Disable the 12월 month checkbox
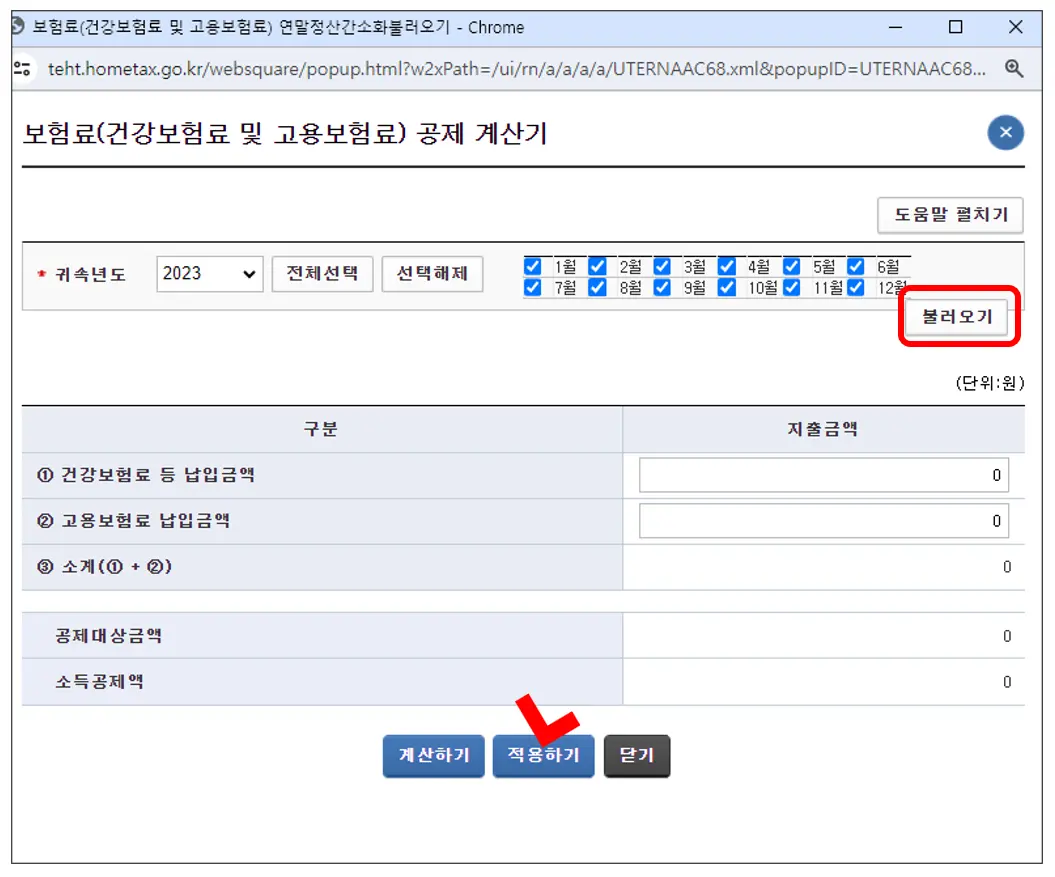The width and height of the screenshot is (1055, 877). tap(855, 287)
